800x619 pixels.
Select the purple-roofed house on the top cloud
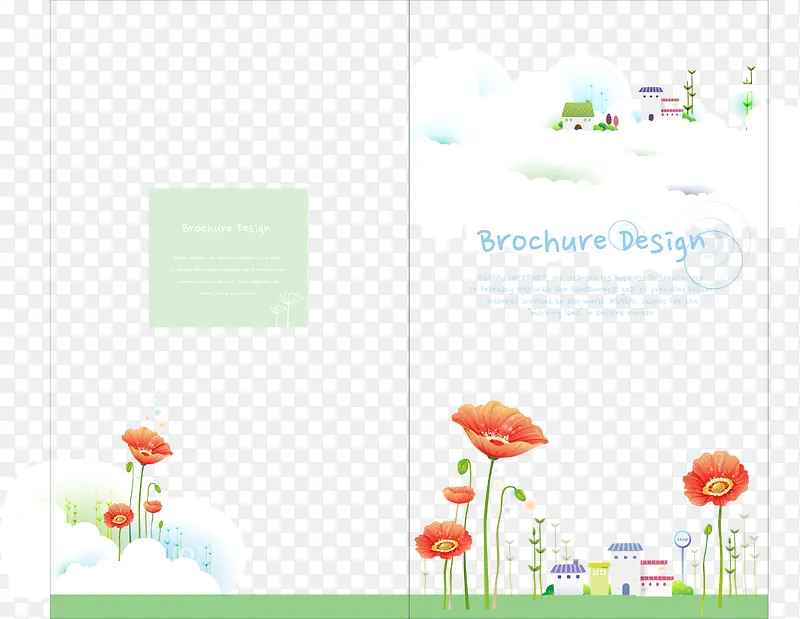[651, 102]
